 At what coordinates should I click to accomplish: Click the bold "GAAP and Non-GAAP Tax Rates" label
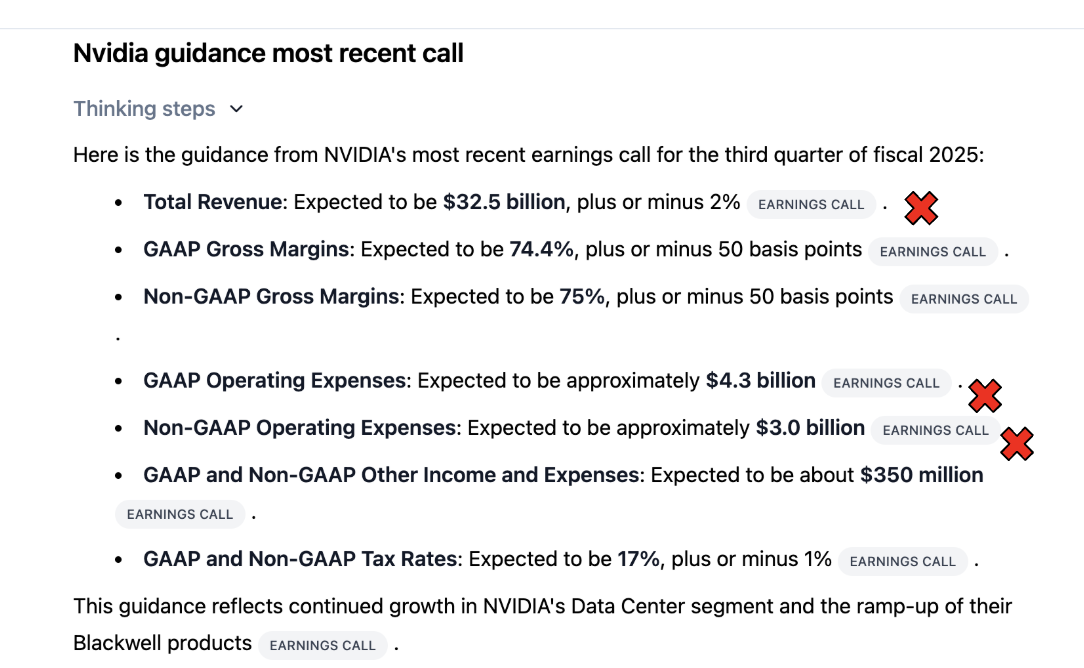click(300, 559)
